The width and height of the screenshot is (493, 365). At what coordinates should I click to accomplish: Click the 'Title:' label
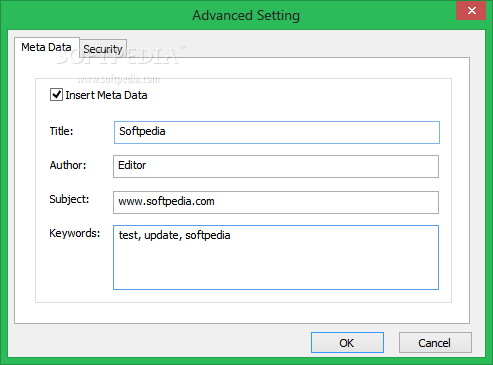click(61, 131)
